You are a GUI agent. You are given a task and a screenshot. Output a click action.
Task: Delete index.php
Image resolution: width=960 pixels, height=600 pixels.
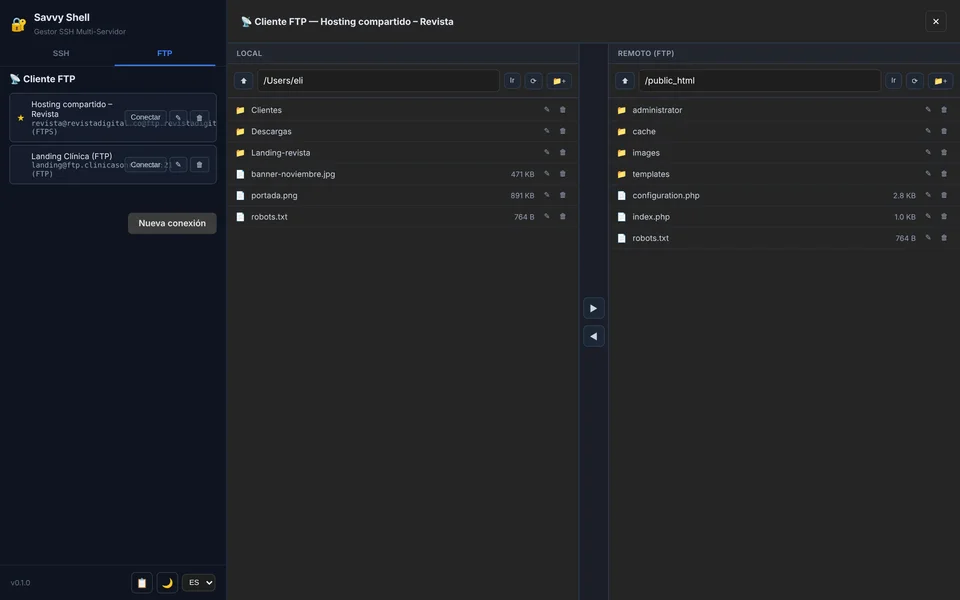coord(944,216)
